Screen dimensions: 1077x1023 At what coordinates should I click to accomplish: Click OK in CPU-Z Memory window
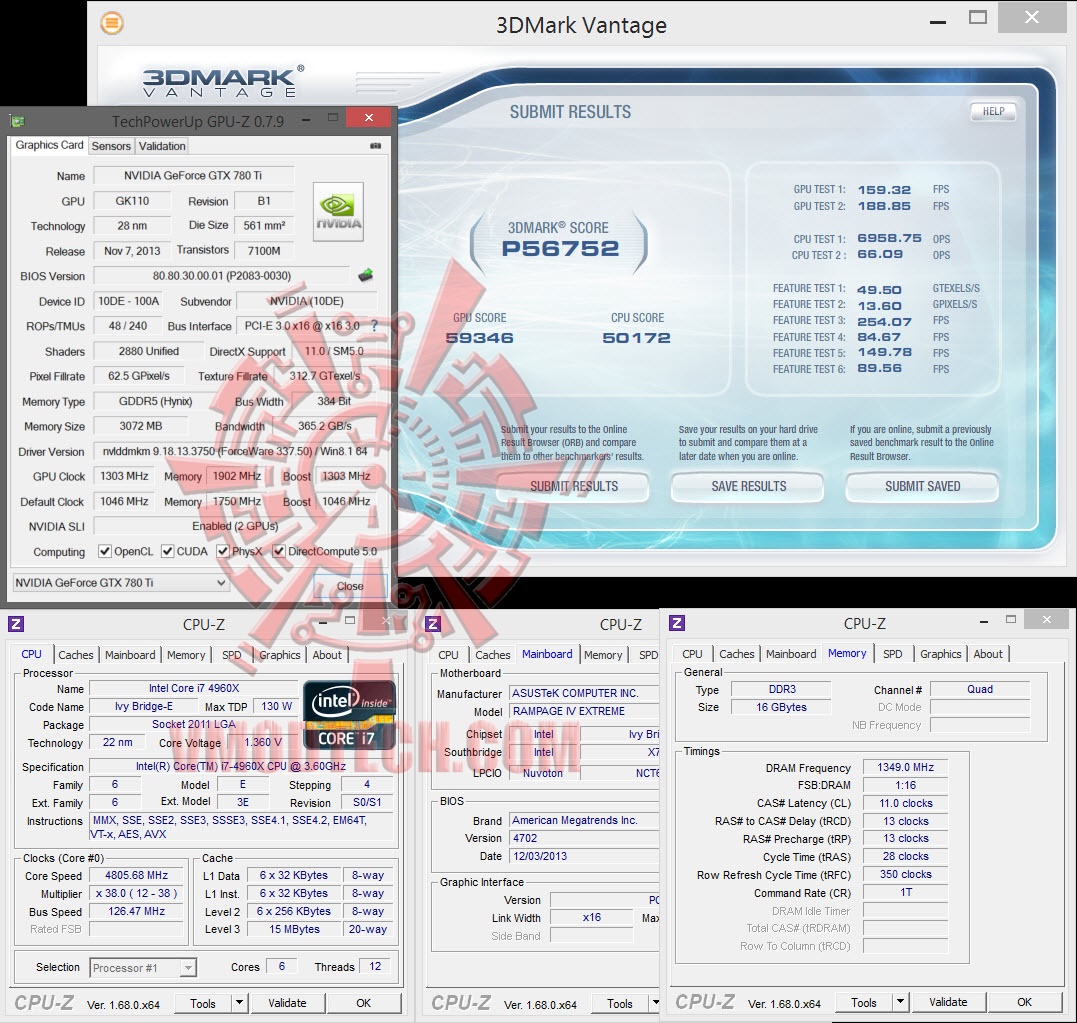point(1024,1002)
